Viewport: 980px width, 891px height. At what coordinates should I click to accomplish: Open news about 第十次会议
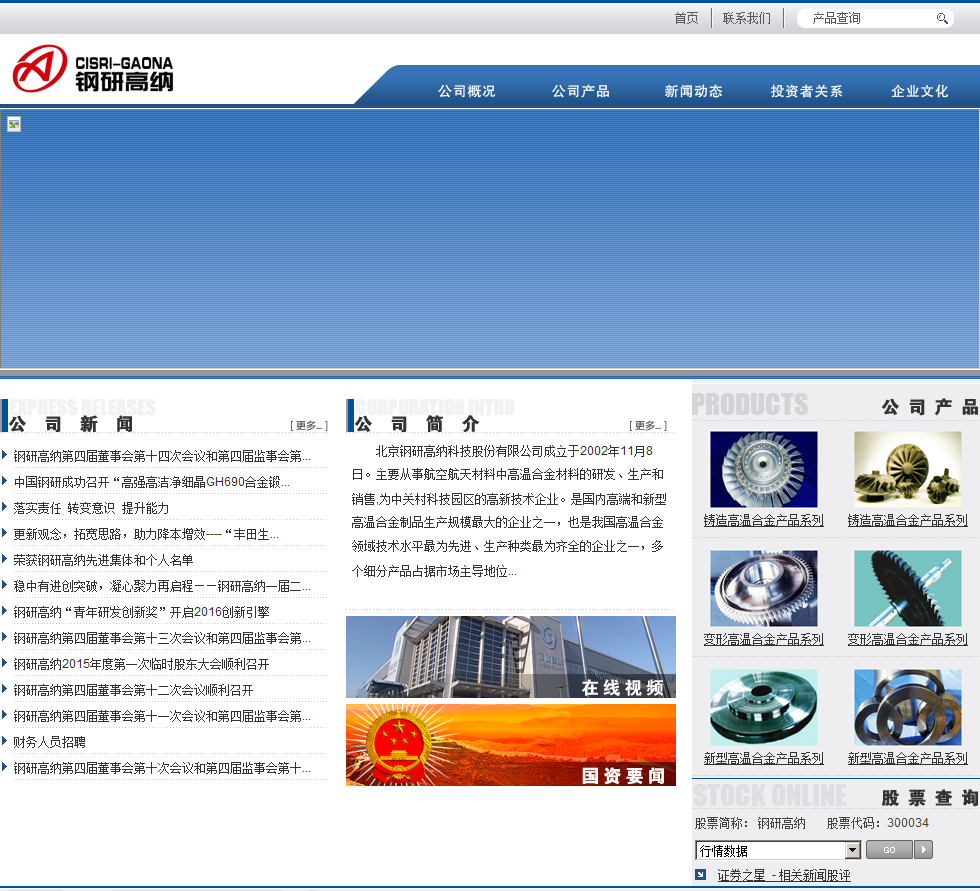tap(162, 769)
